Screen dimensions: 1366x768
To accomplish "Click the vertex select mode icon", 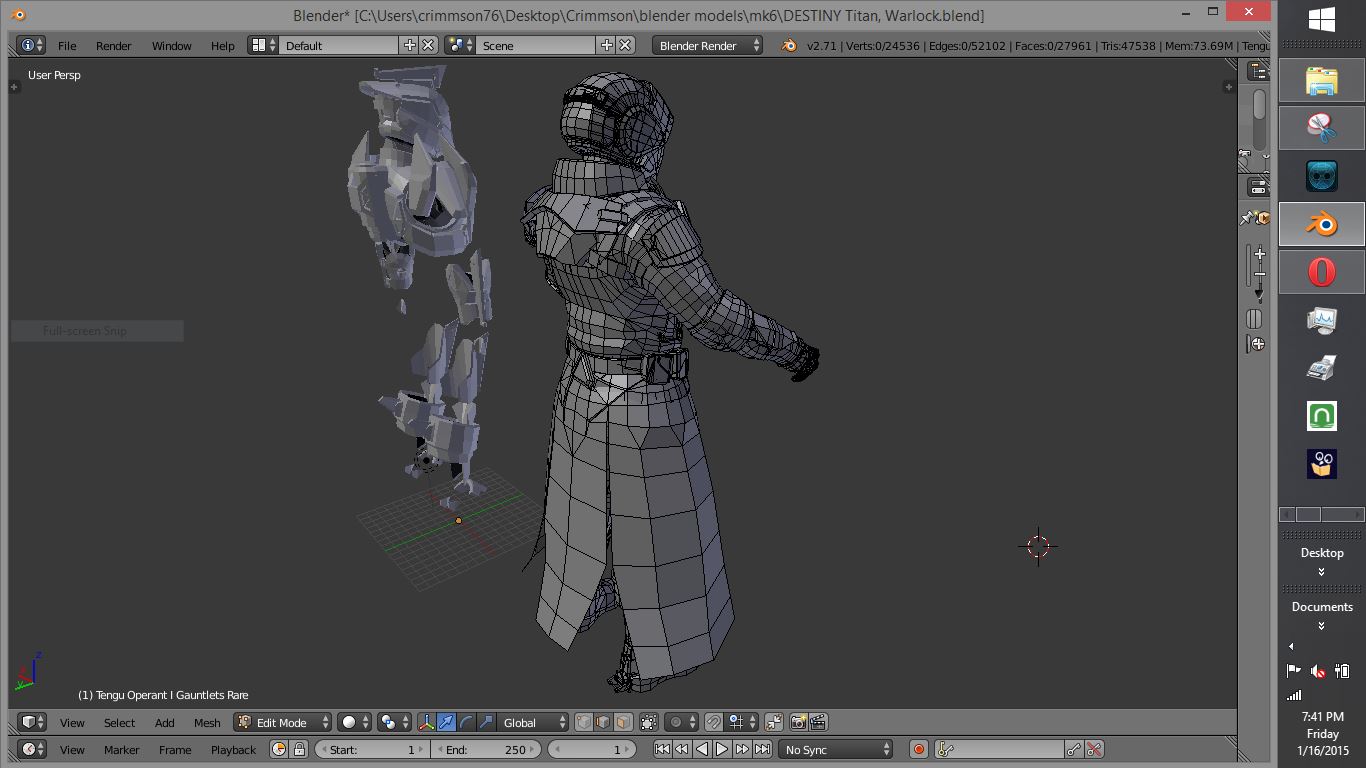I will [x=584, y=722].
